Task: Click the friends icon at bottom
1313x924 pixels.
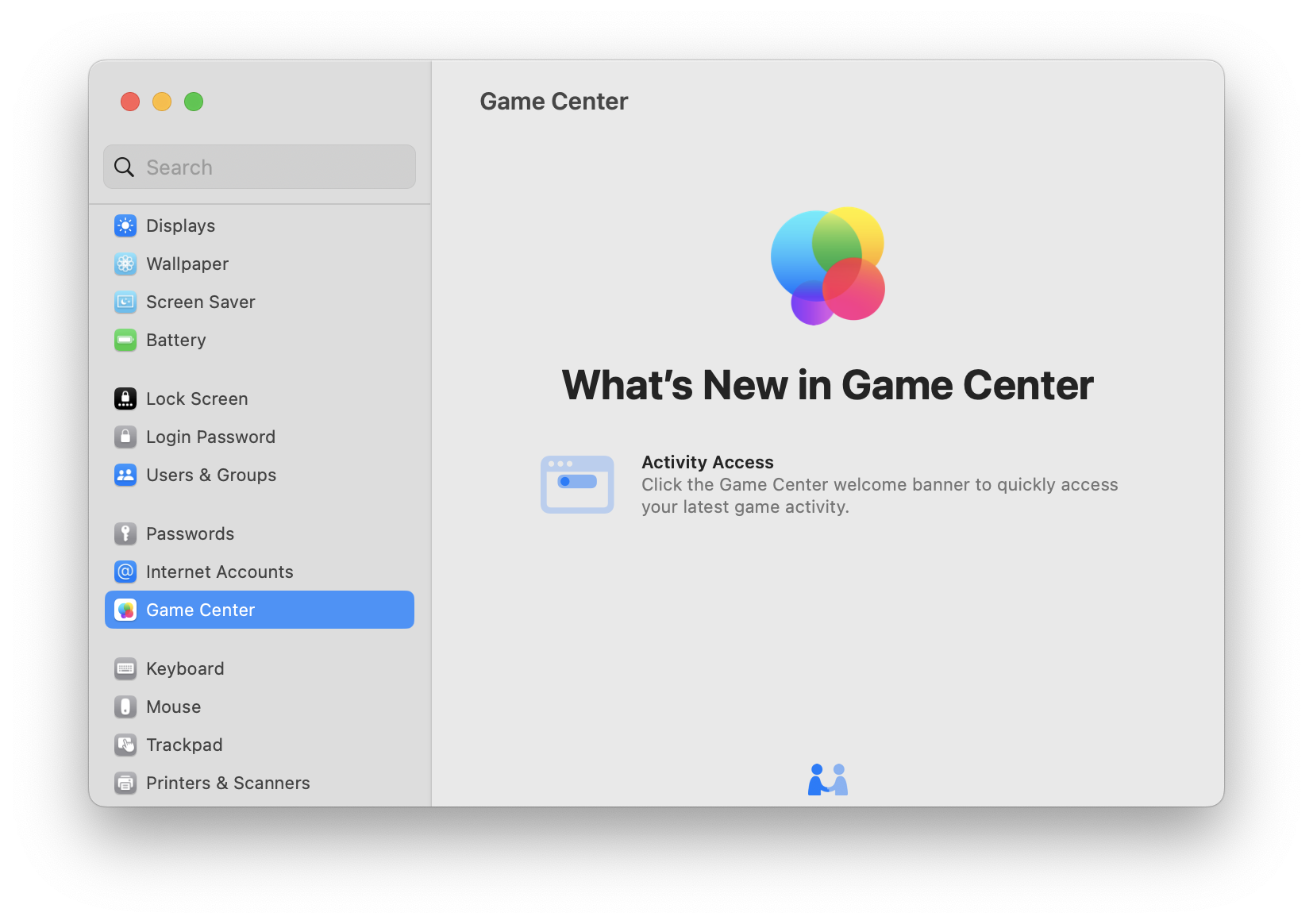Action: point(827,780)
